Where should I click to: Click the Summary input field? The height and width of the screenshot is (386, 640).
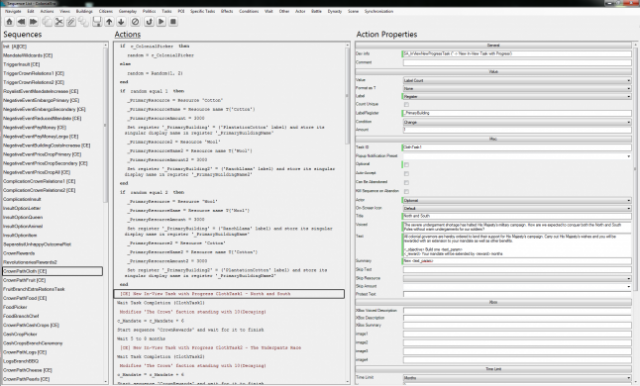517,261
